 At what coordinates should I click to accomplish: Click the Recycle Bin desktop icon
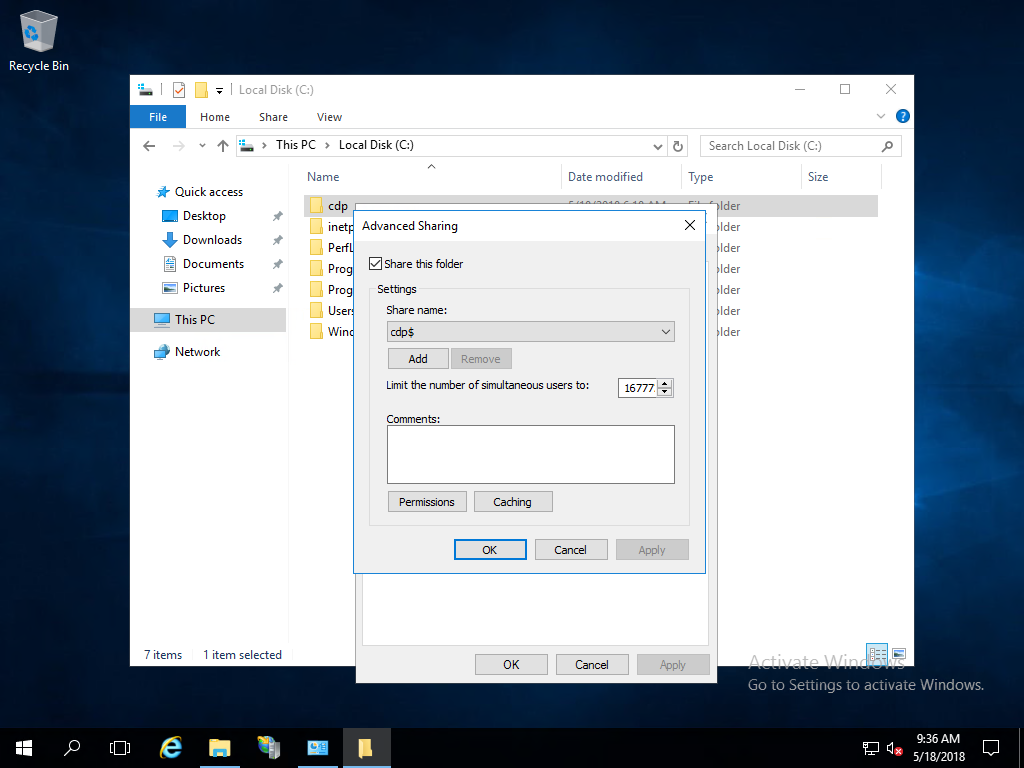tap(39, 40)
